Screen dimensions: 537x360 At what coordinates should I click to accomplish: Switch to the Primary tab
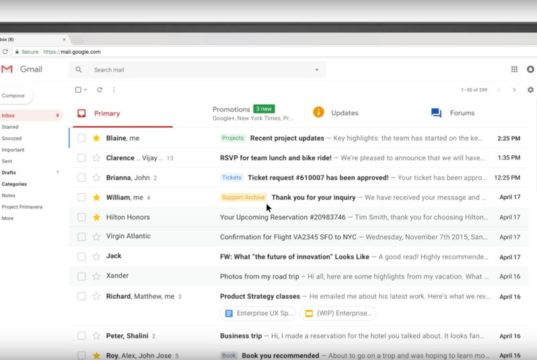(x=123, y=113)
